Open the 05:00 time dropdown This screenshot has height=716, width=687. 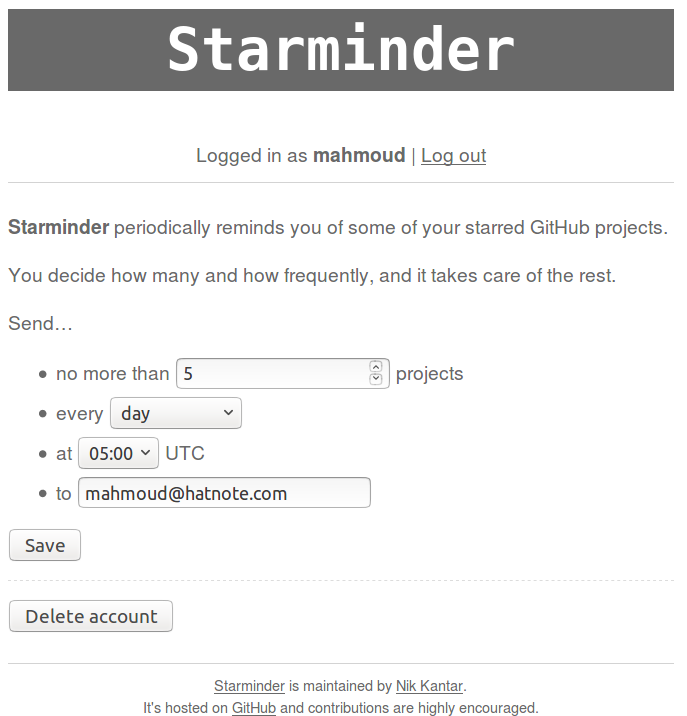click(x=118, y=453)
